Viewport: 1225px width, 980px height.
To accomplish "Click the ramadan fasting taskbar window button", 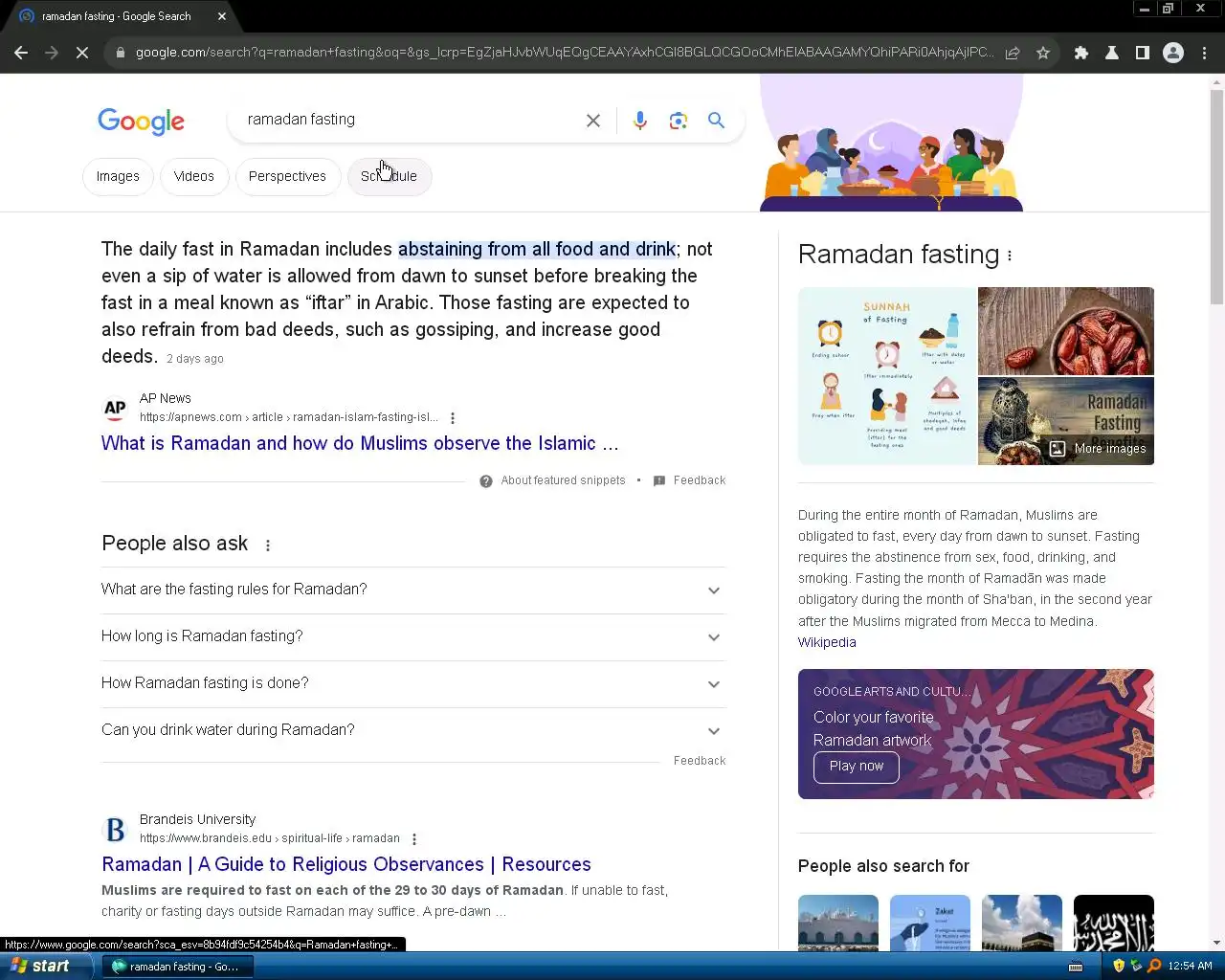I will (x=178, y=967).
